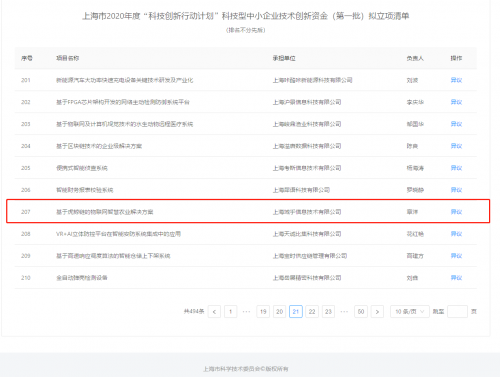
Task: Click 异议 link for row 208
Action: [456, 234]
